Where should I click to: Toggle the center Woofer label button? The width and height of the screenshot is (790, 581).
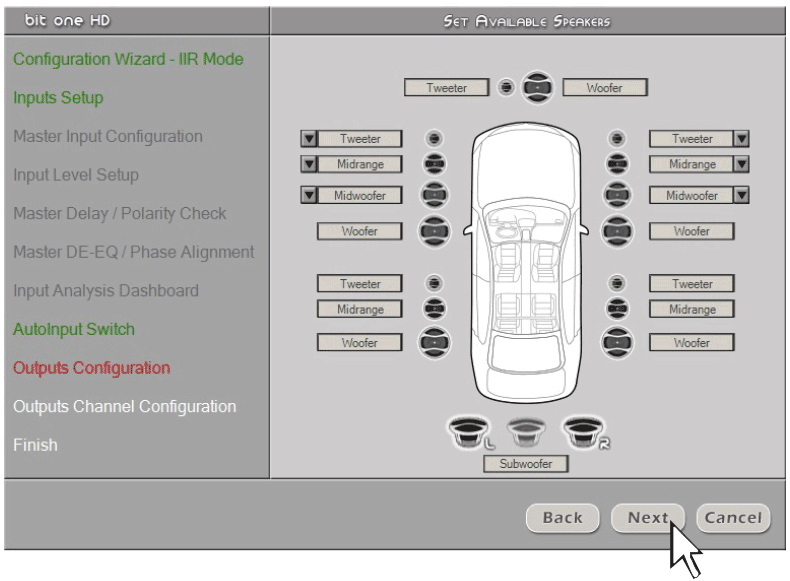tap(605, 87)
